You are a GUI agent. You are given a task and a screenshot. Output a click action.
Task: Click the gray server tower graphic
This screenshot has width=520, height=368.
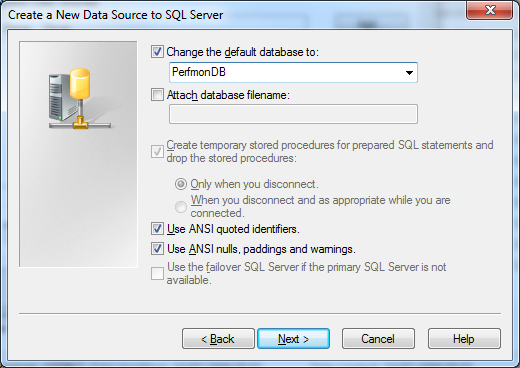[x=59, y=97]
